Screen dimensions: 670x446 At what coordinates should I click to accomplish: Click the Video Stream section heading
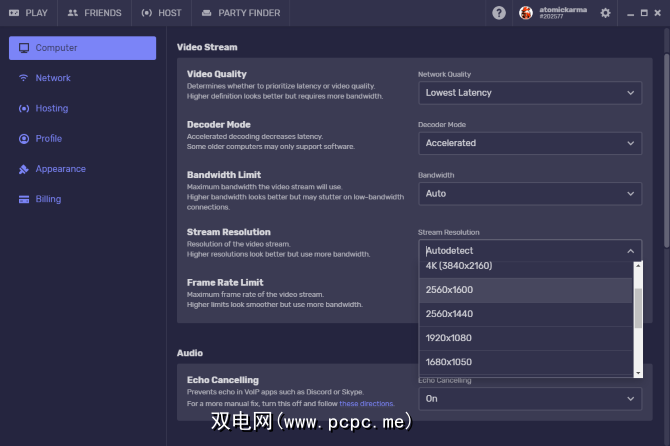click(x=207, y=47)
